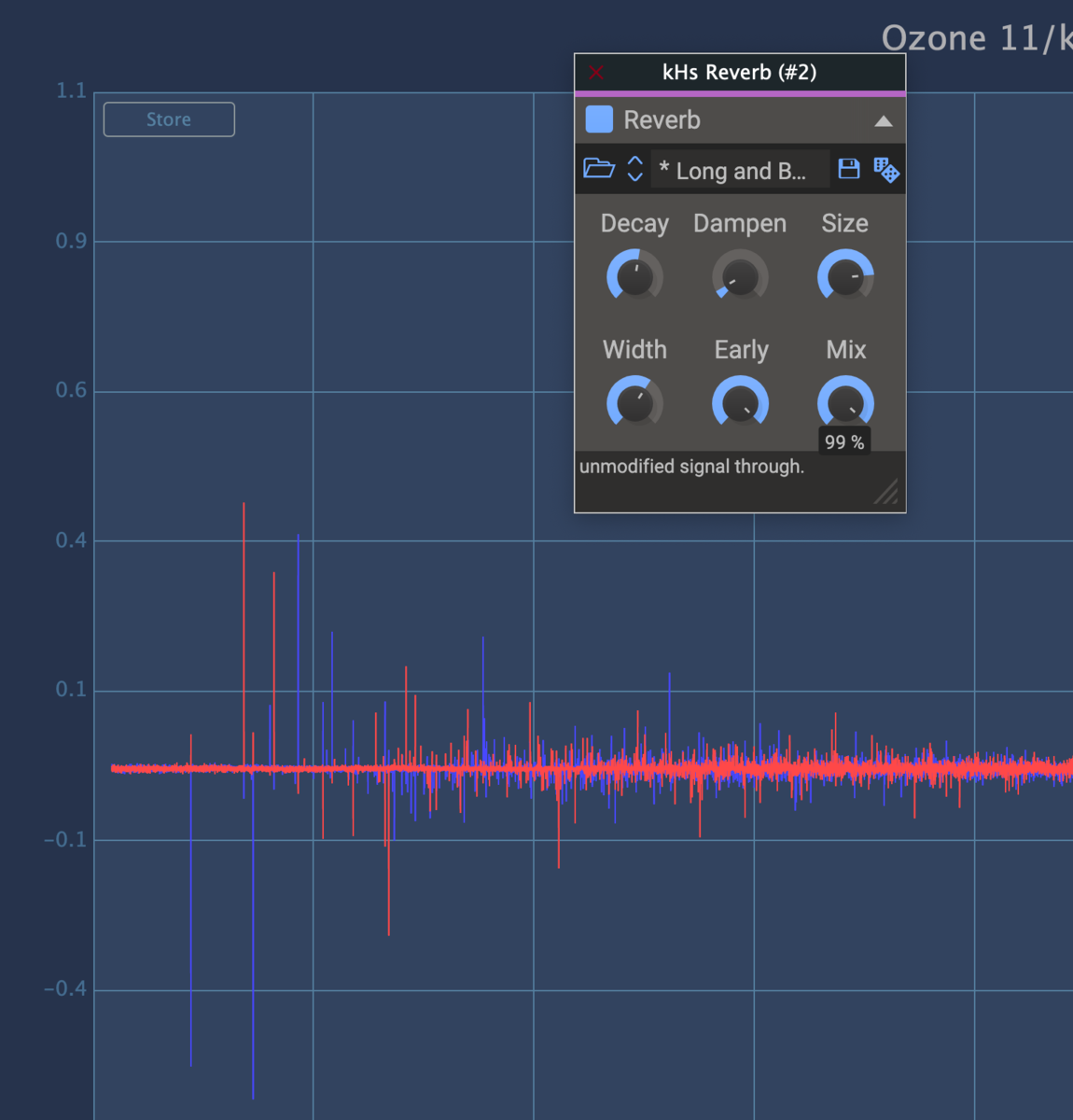
Task: Randomize parameters with the dice icon
Action: [886, 170]
